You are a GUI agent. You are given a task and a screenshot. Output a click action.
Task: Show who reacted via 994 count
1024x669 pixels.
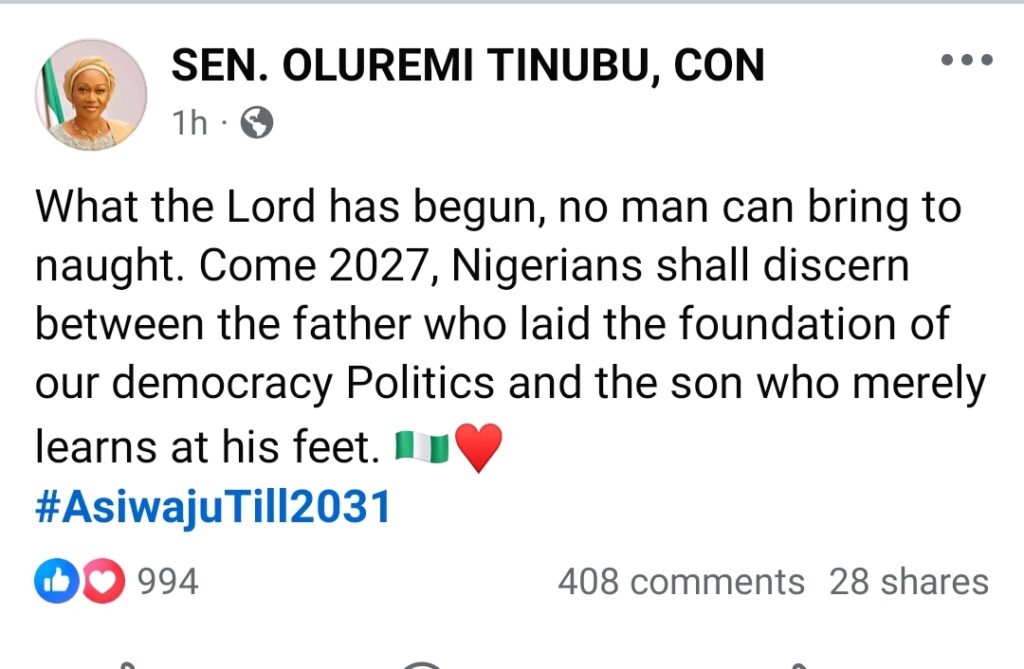point(167,582)
